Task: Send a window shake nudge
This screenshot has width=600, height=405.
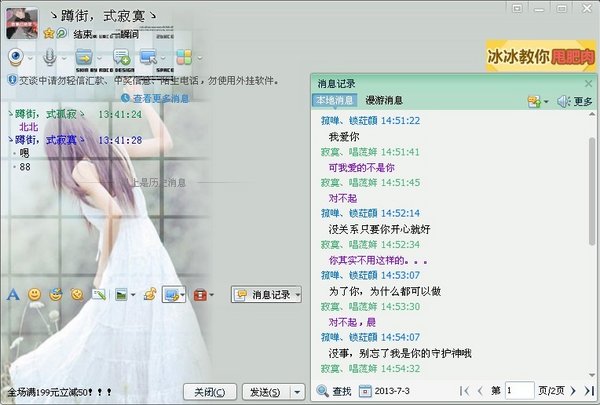Action: click(78, 294)
